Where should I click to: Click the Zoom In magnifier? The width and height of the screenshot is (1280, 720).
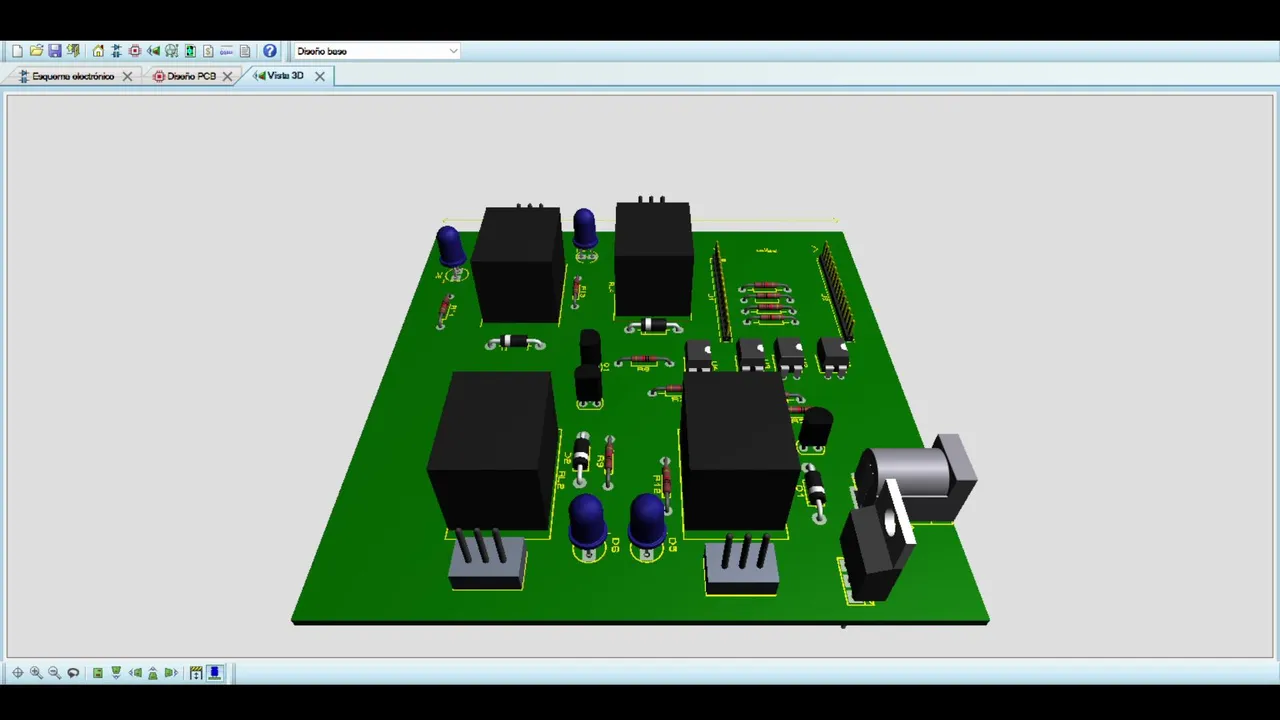pyautogui.click(x=36, y=673)
